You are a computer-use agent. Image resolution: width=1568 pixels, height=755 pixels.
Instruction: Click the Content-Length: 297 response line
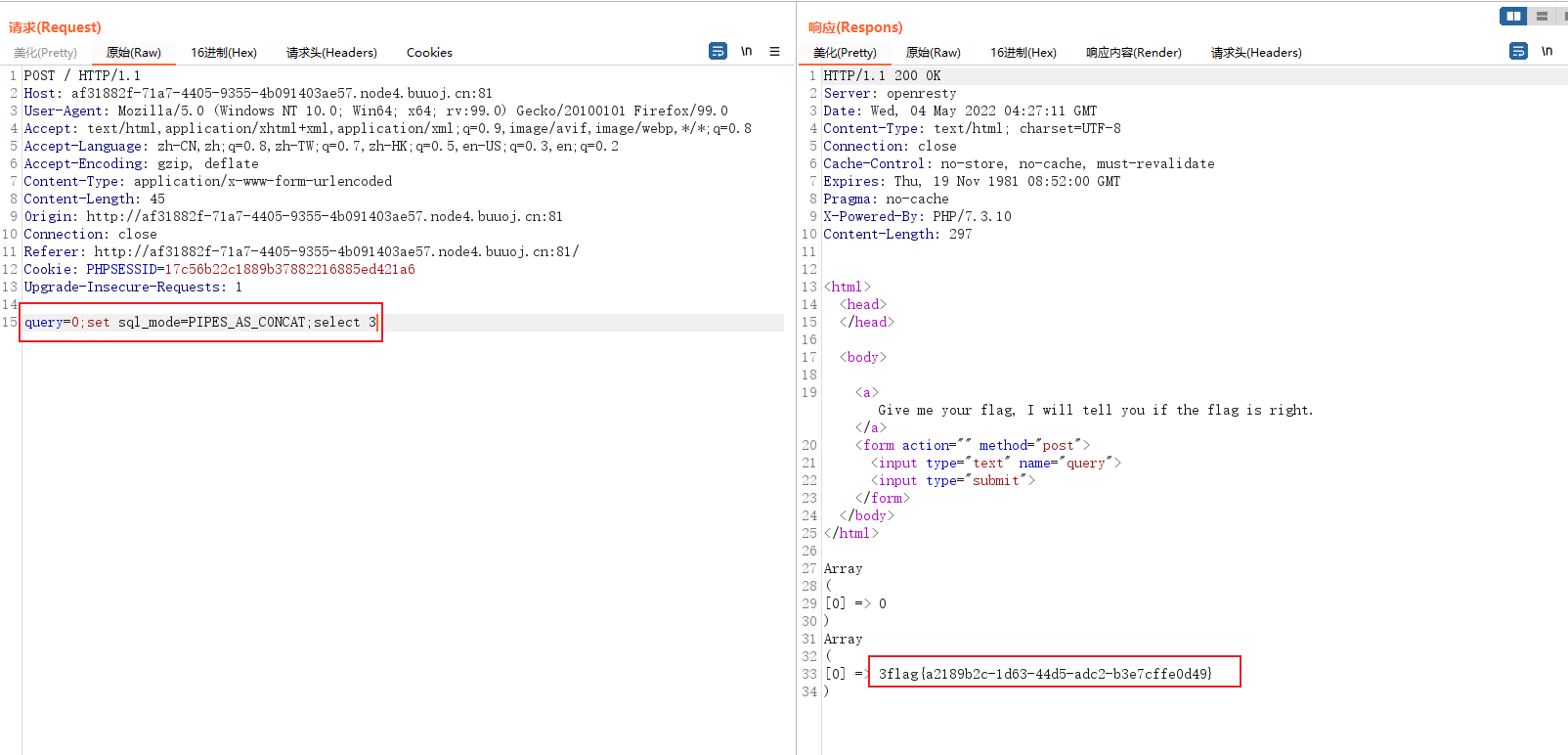(x=897, y=234)
